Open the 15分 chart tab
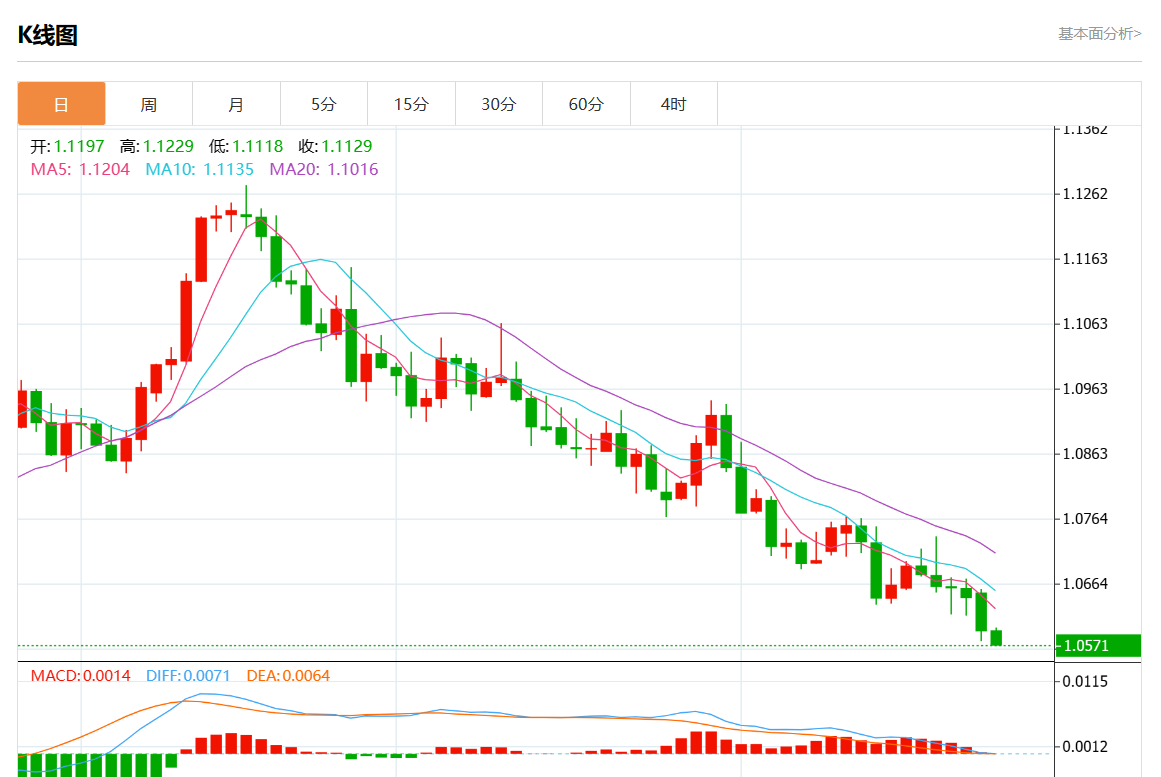Viewport: 1161px width, 777px height. pyautogui.click(x=411, y=104)
